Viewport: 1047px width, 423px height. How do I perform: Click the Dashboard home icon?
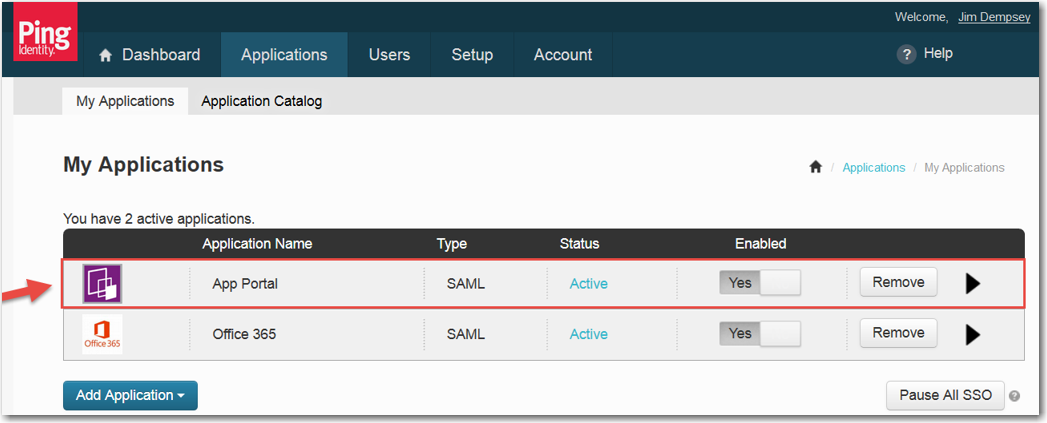106,56
